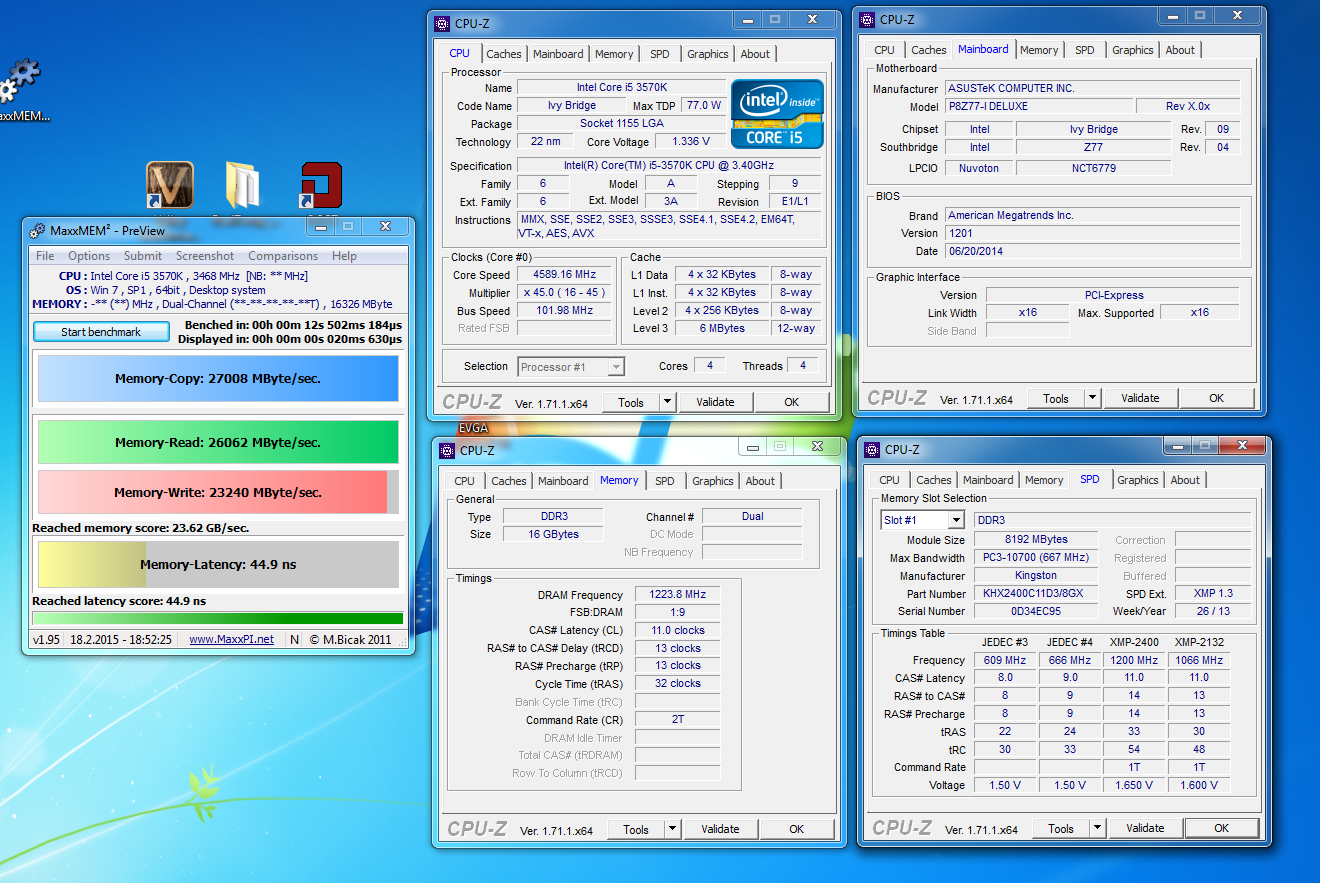1320x883 pixels.
Task: Click the FSB:DRAM 1:9 value
Action: [677, 613]
